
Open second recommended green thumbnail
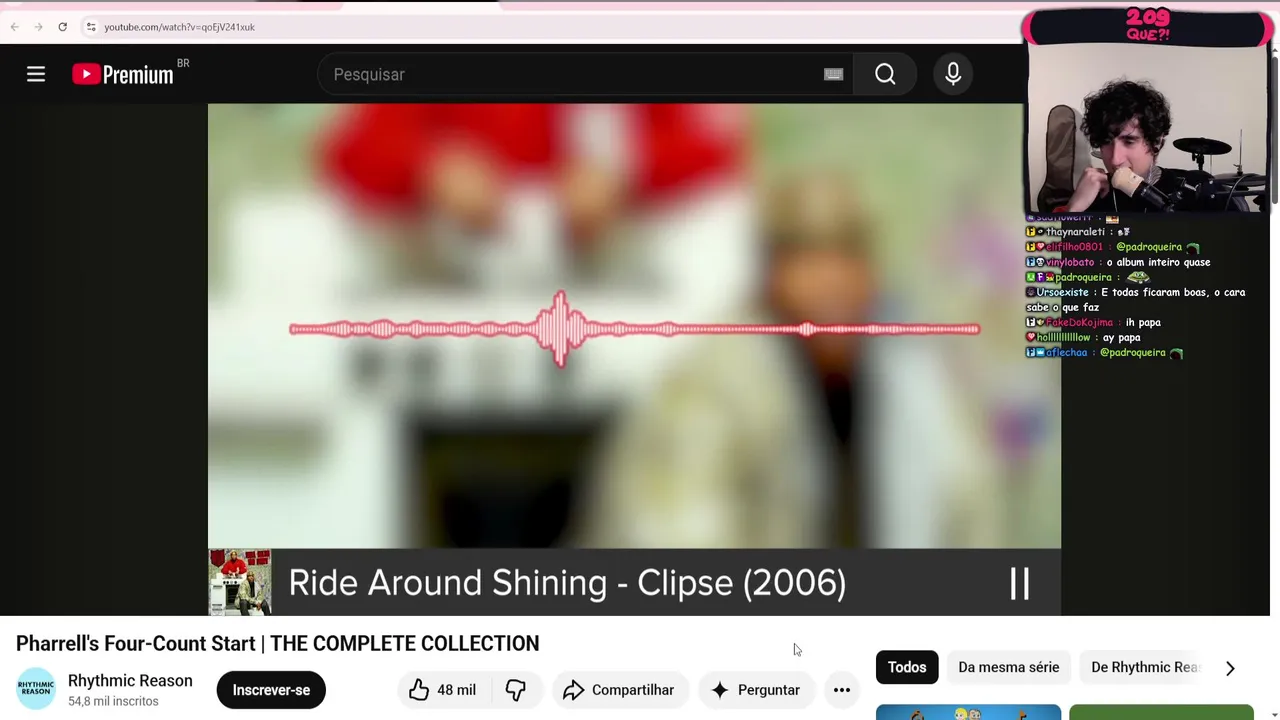[1161, 712]
